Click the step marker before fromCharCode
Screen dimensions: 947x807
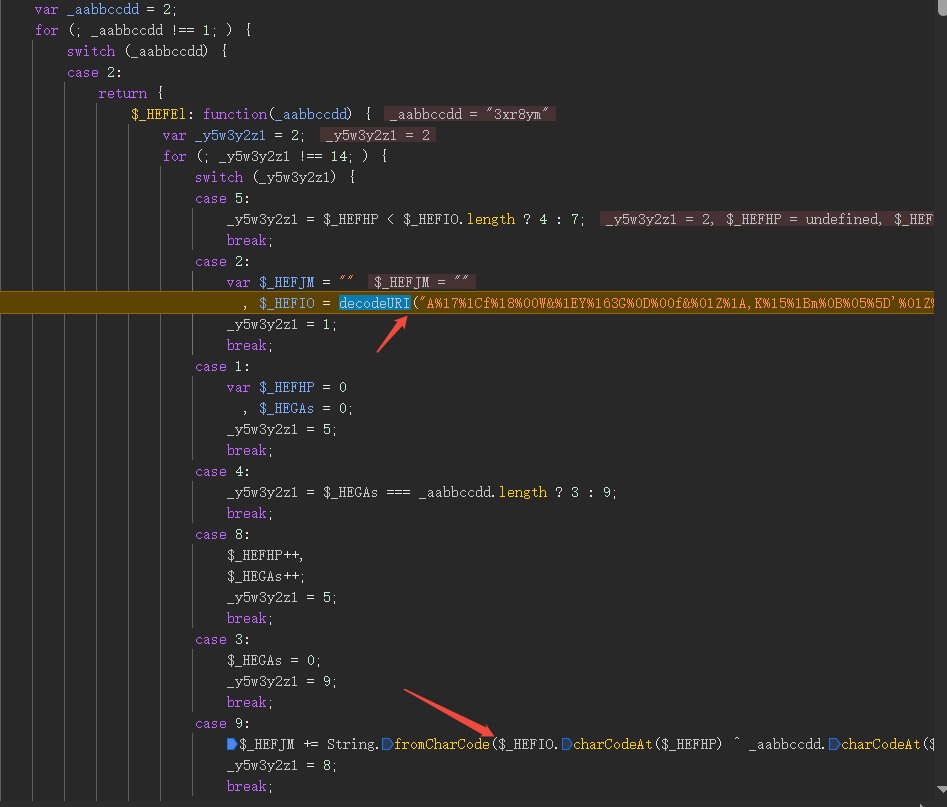pyautogui.click(x=387, y=744)
